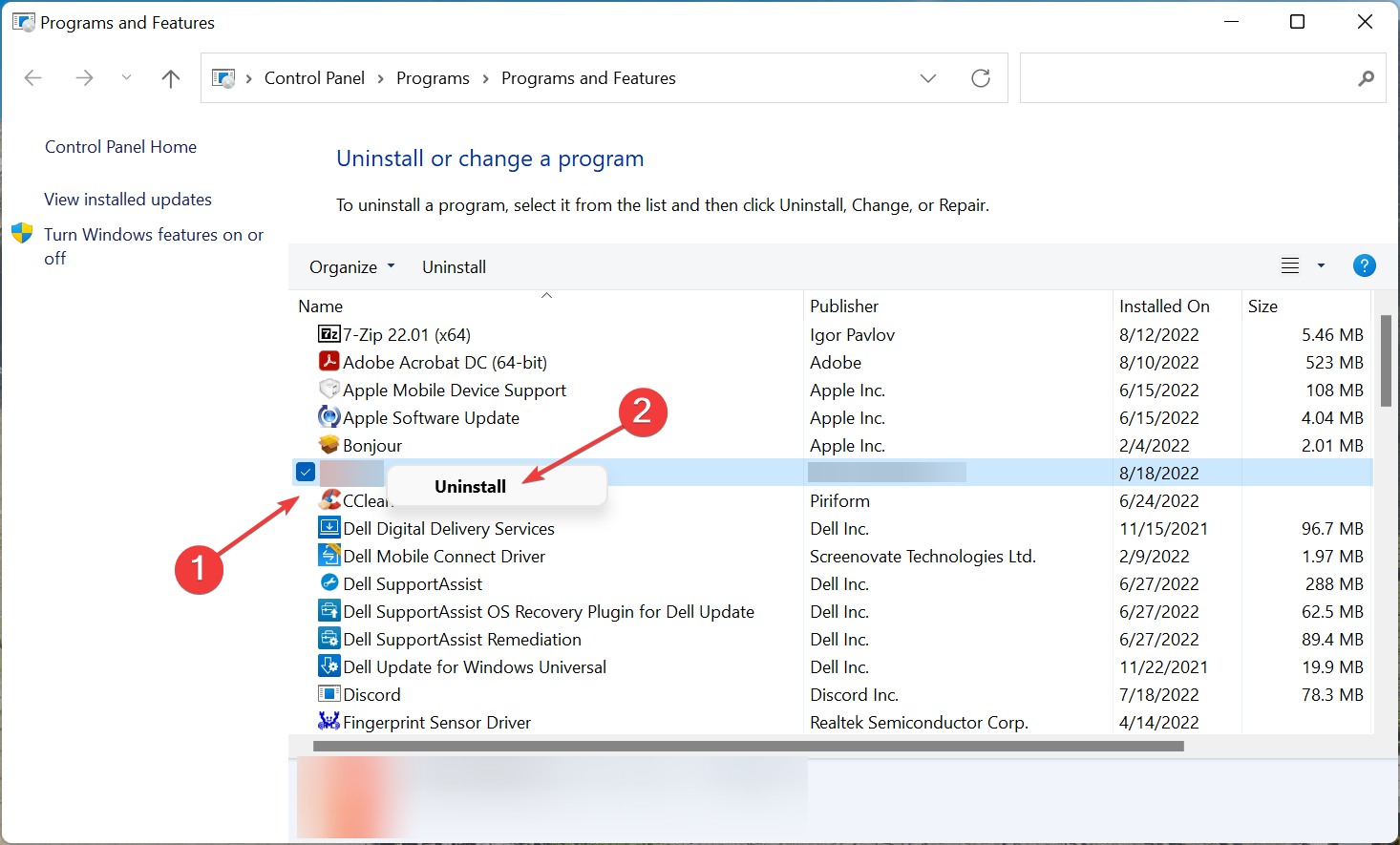The height and width of the screenshot is (845, 1400).
Task: Open Control Panel Home link
Action: pyautogui.click(x=120, y=147)
